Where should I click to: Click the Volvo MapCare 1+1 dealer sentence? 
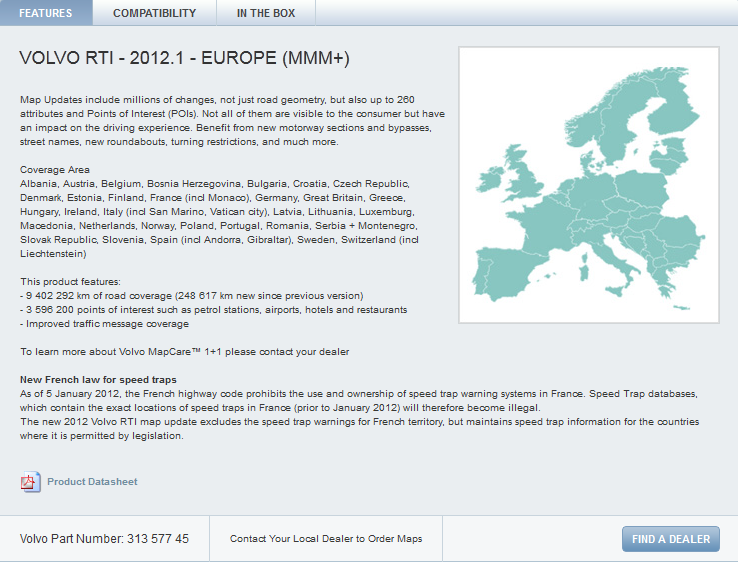(x=184, y=352)
